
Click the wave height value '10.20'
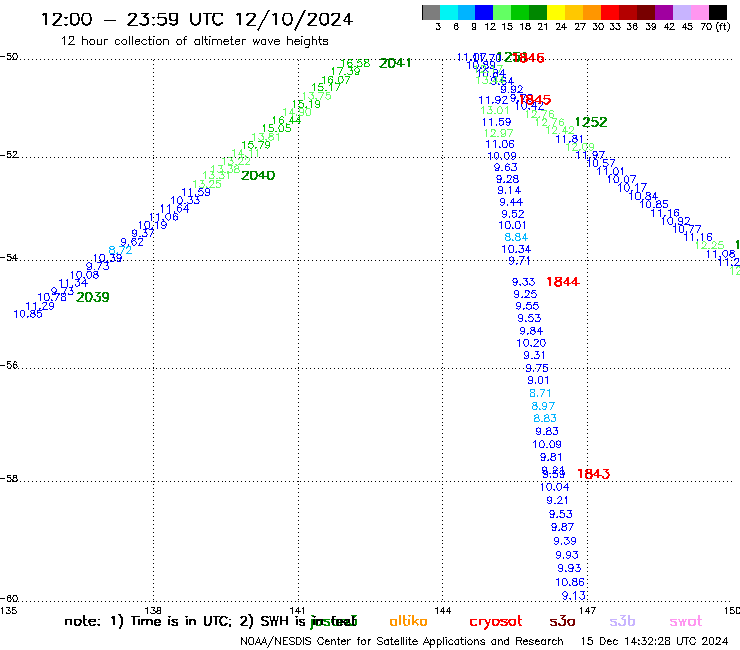pos(531,343)
